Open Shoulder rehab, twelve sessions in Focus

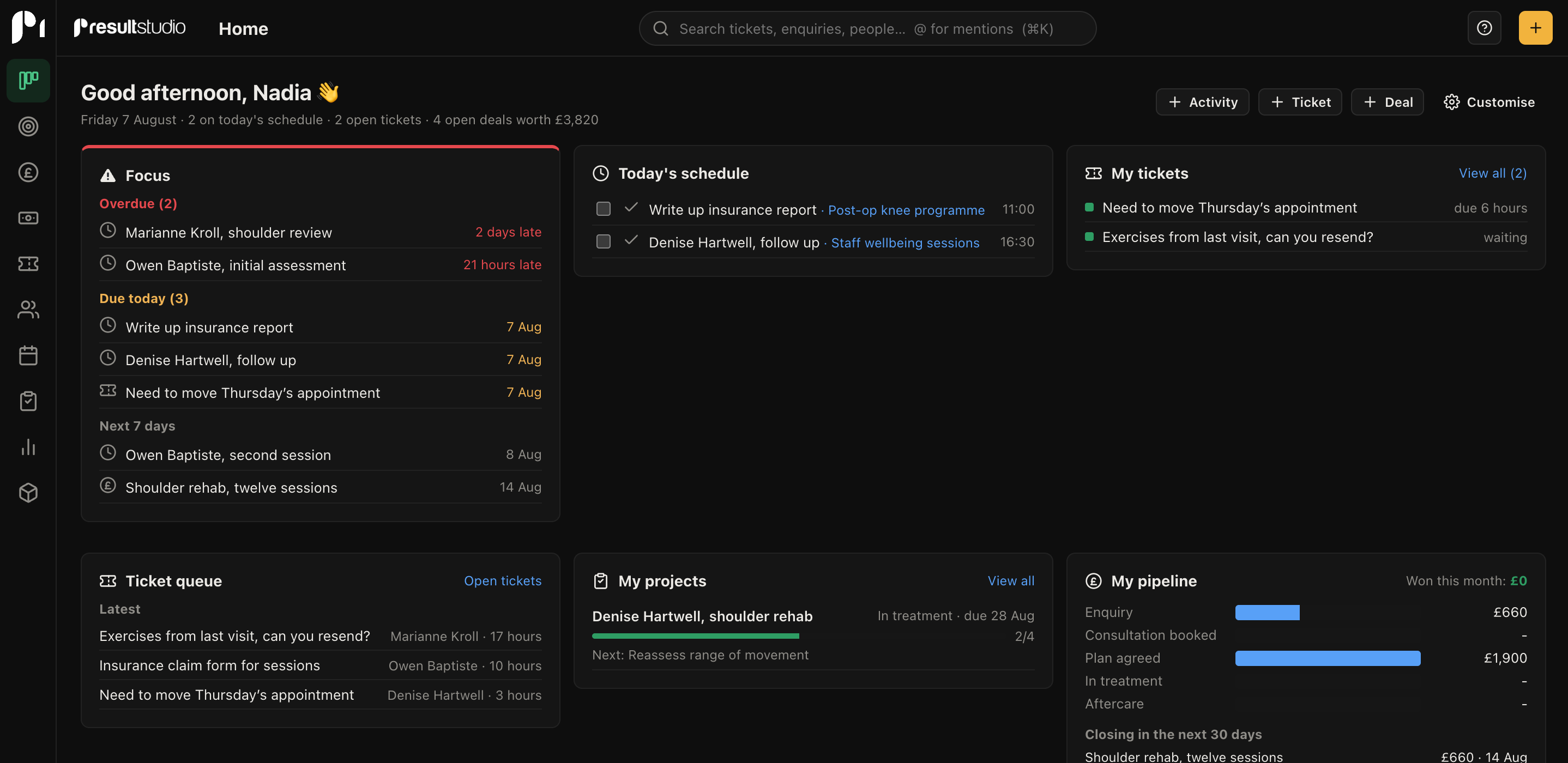(x=320, y=488)
